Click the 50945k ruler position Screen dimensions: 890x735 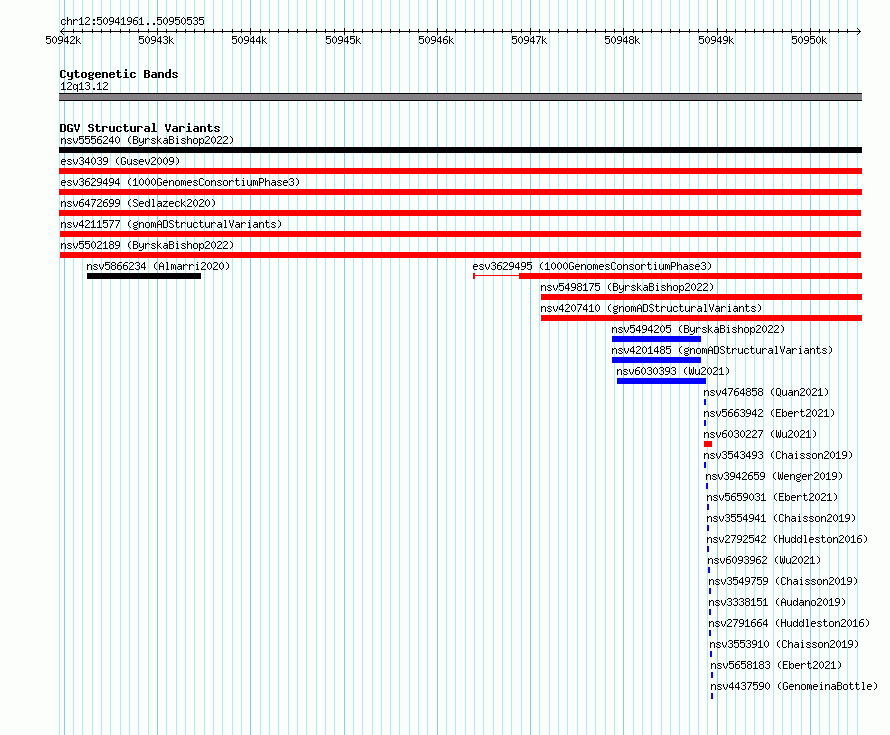pyautogui.click(x=343, y=40)
